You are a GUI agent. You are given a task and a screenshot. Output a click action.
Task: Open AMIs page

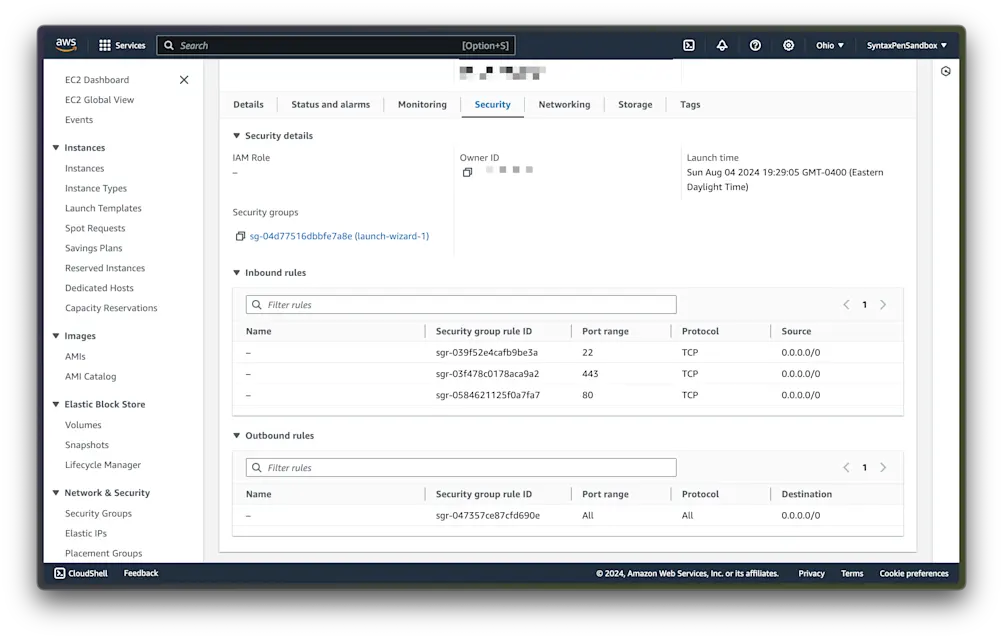pos(75,356)
